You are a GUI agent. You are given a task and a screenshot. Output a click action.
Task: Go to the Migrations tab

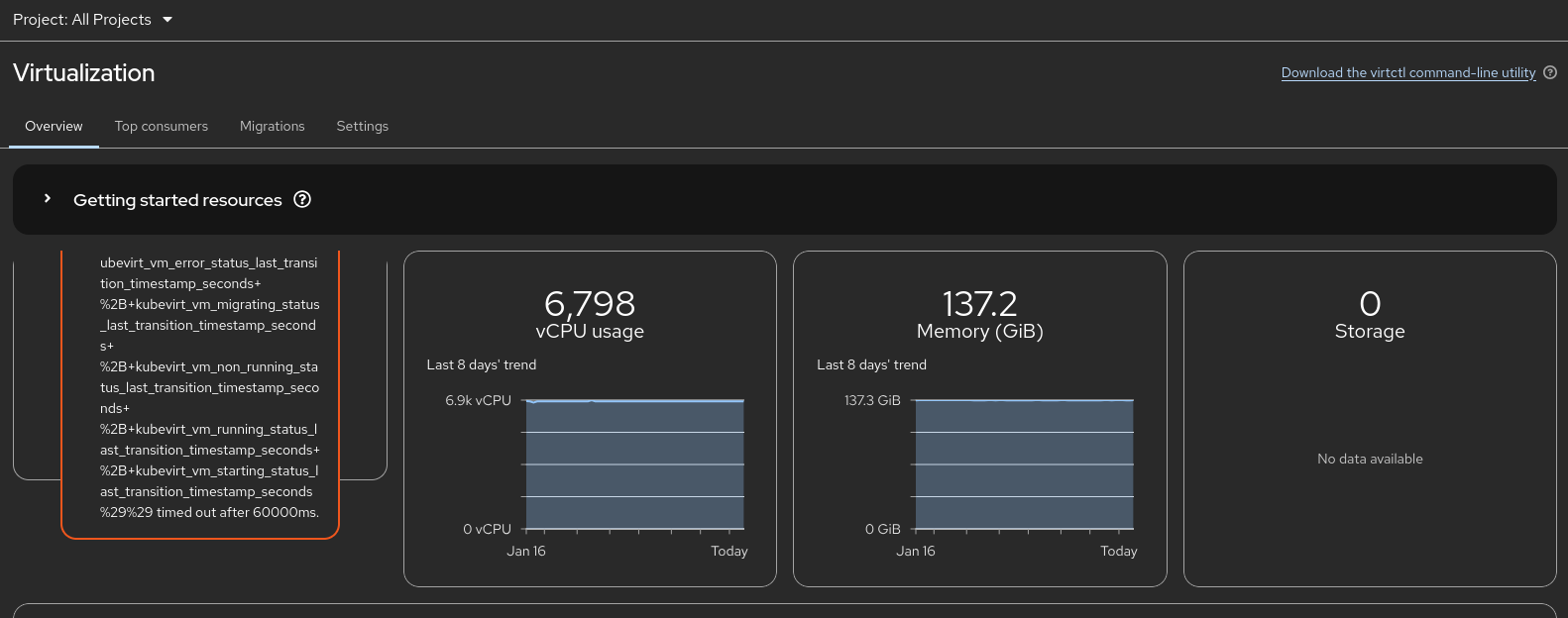tap(273, 126)
